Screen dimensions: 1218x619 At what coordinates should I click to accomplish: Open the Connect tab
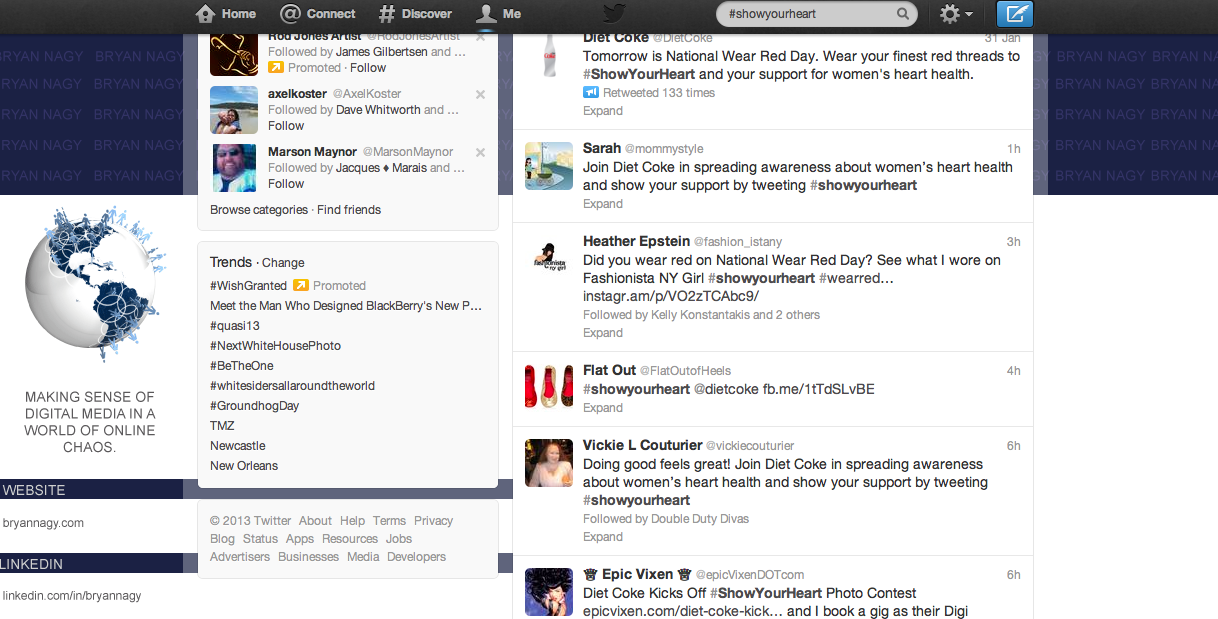pyautogui.click(x=318, y=14)
